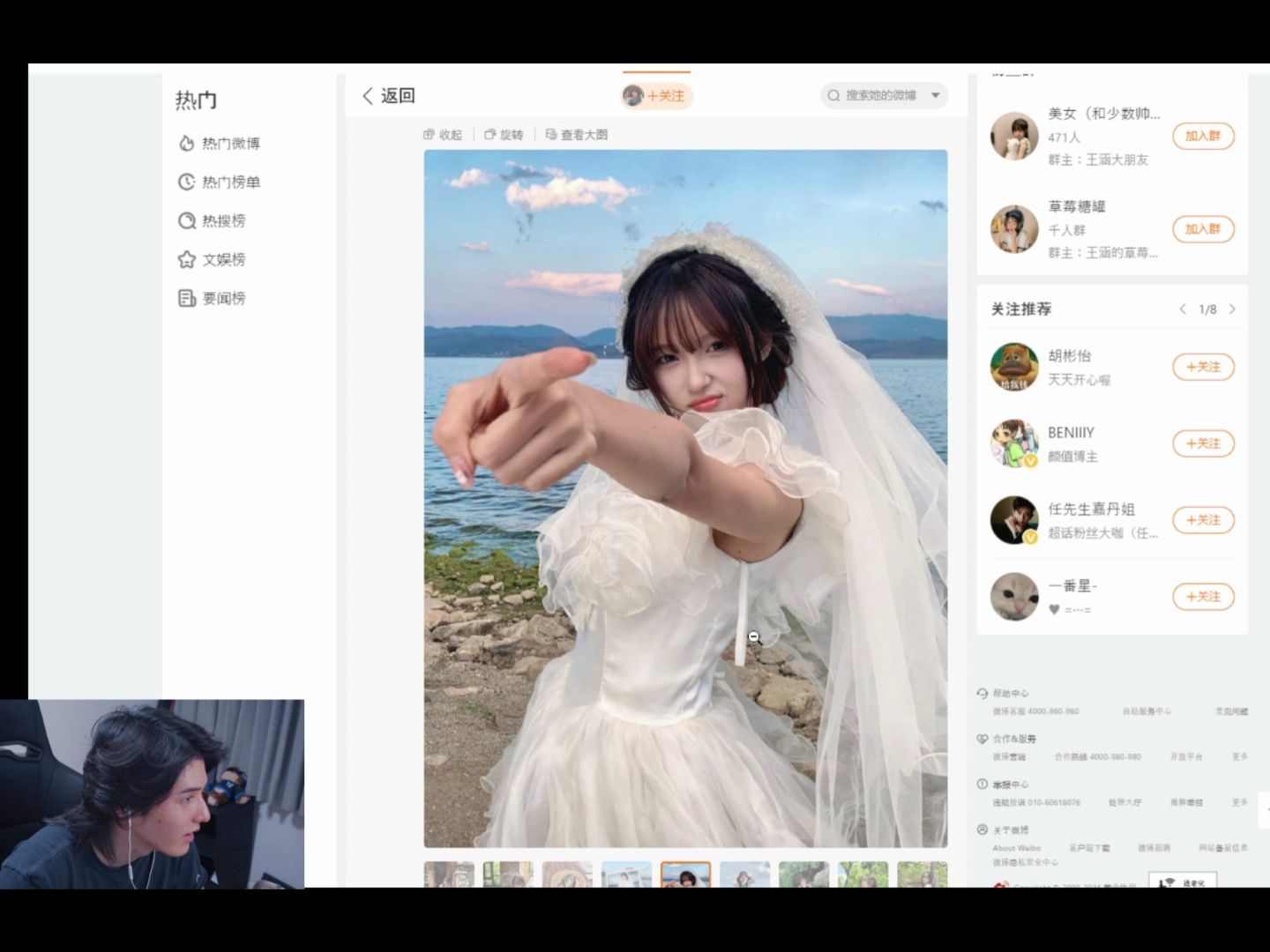1270x952 pixels.
Task: Follow 胡彬怡 with +关注
Action: (1203, 367)
